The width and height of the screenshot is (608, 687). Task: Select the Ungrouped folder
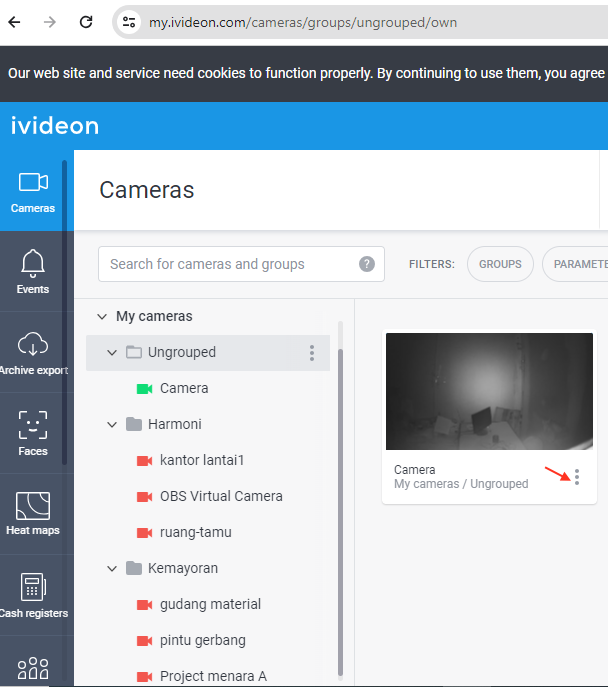tap(208, 353)
